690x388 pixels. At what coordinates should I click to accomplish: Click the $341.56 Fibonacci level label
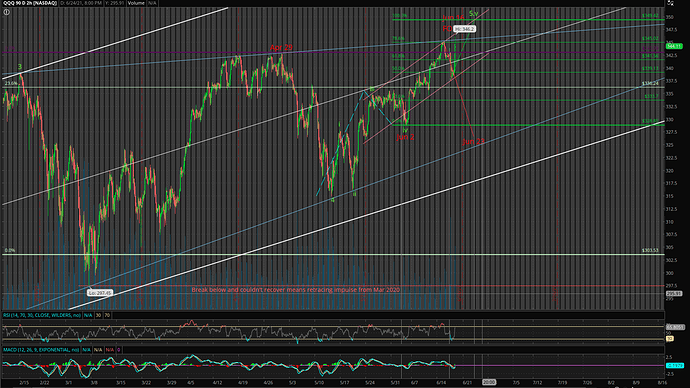point(650,56)
